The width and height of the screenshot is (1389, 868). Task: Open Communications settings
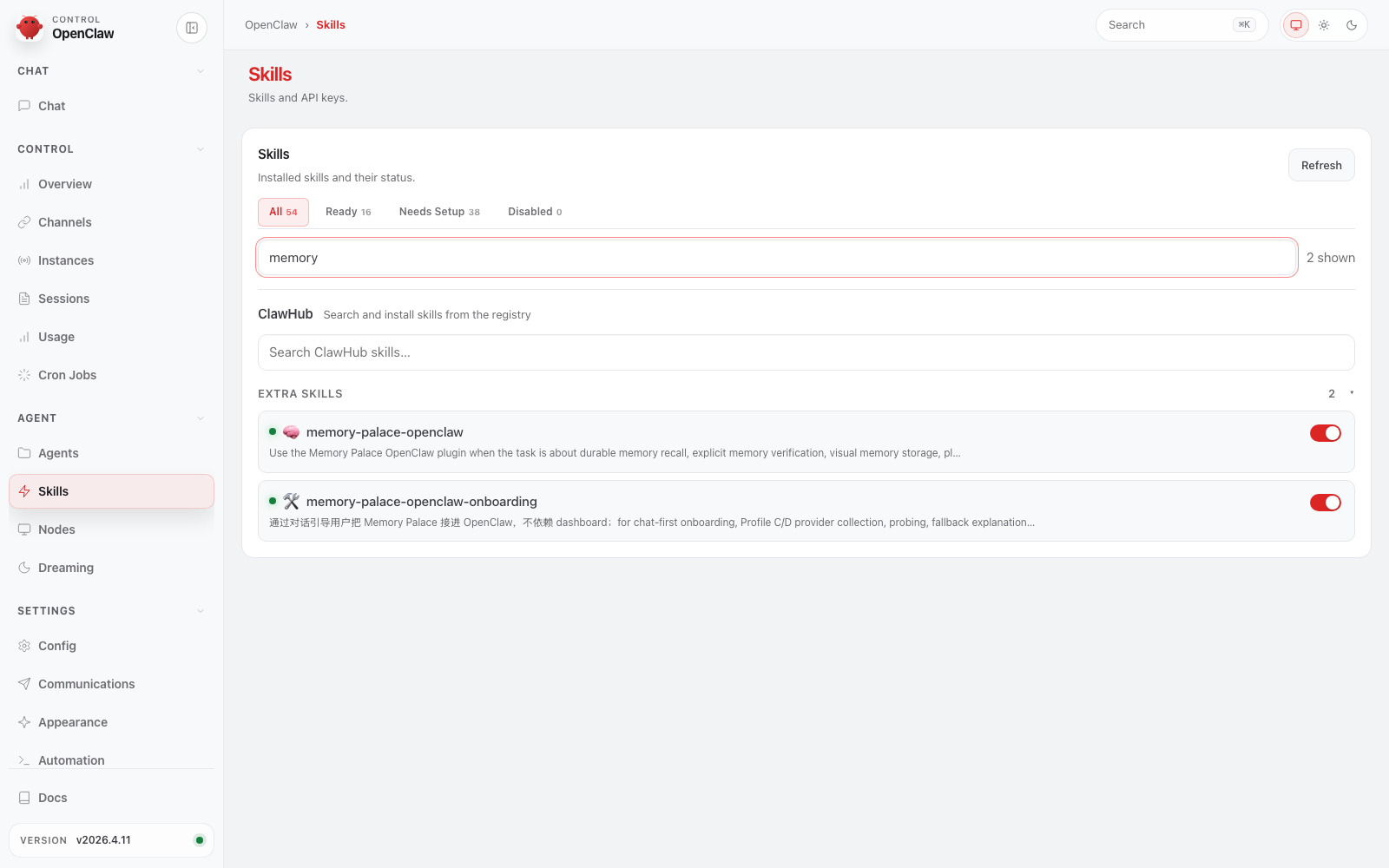[x=111, y=684]
